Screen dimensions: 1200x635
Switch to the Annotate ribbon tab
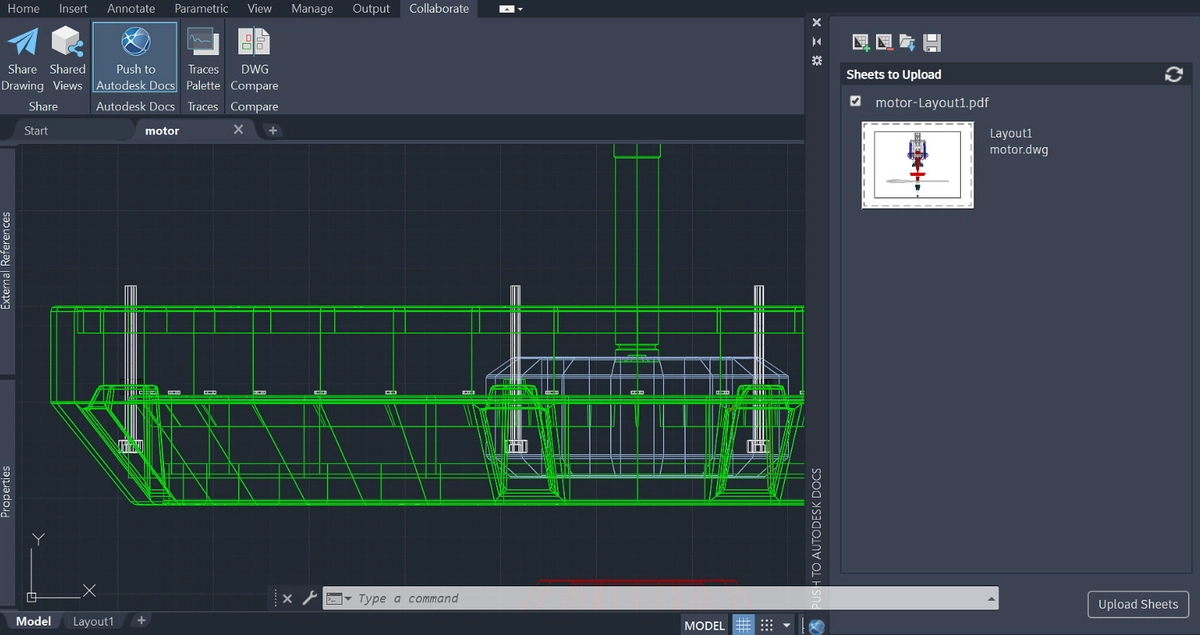click(x=131, y=9)
